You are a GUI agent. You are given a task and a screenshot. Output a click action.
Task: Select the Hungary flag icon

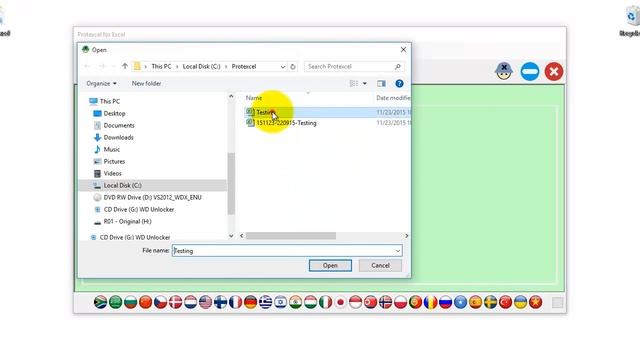[x=310, y=302]
